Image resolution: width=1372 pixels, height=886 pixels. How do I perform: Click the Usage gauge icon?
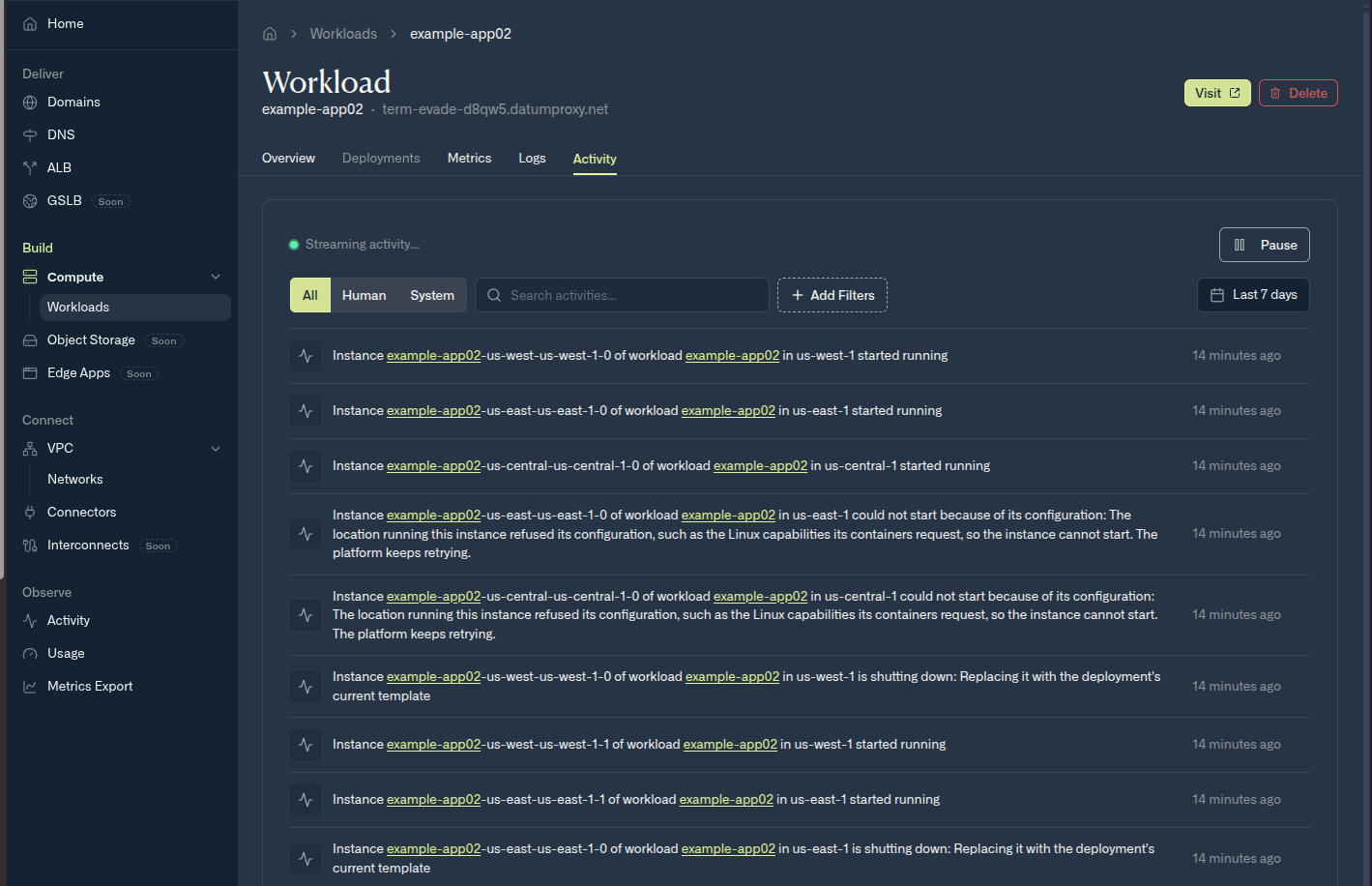[30, 654]
